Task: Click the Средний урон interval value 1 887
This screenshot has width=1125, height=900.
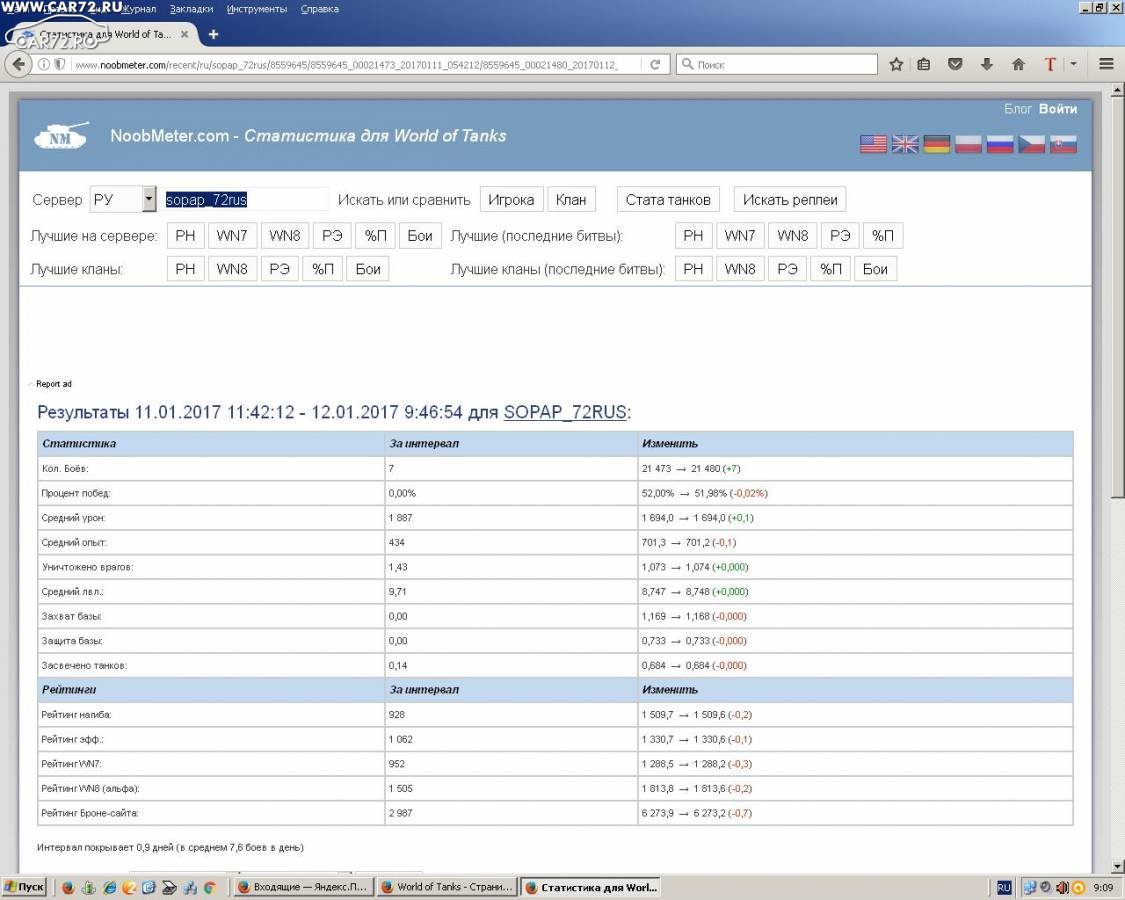Action: (x=400, y=518)
